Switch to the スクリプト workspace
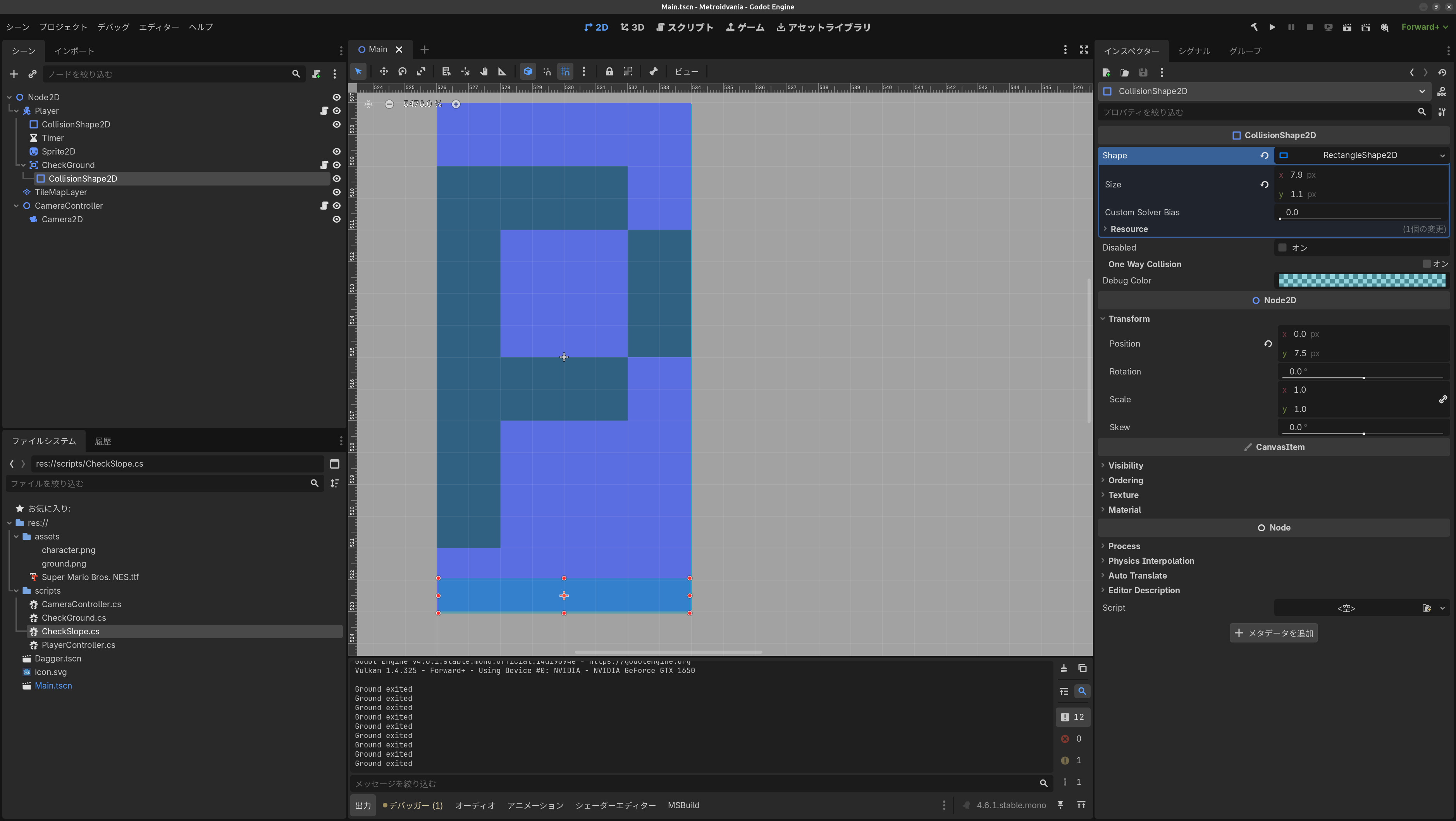The image size is (1456, 821). (x=685, y=27)
